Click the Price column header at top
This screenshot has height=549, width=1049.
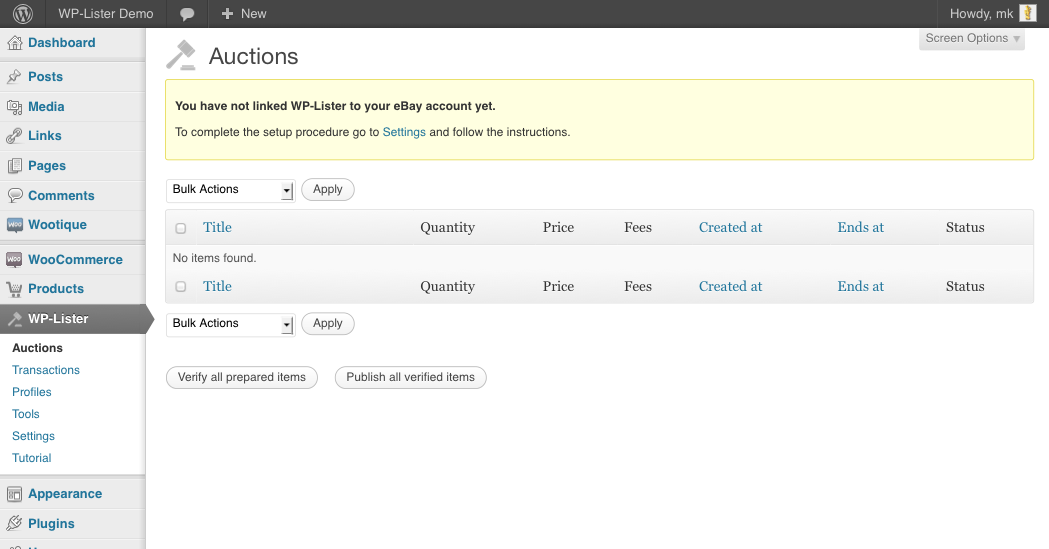click(x=558, y=227)
